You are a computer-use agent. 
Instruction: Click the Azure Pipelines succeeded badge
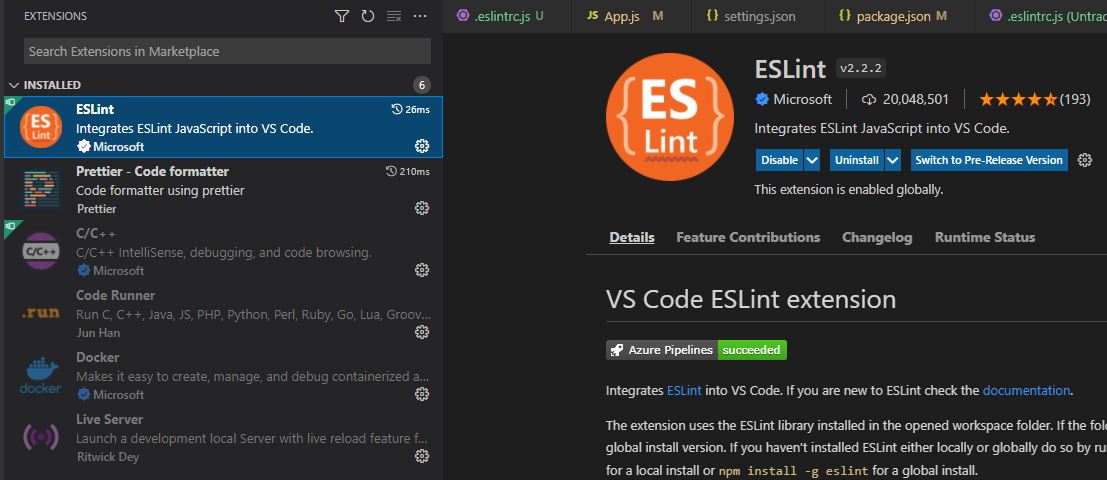click(696, 350)
